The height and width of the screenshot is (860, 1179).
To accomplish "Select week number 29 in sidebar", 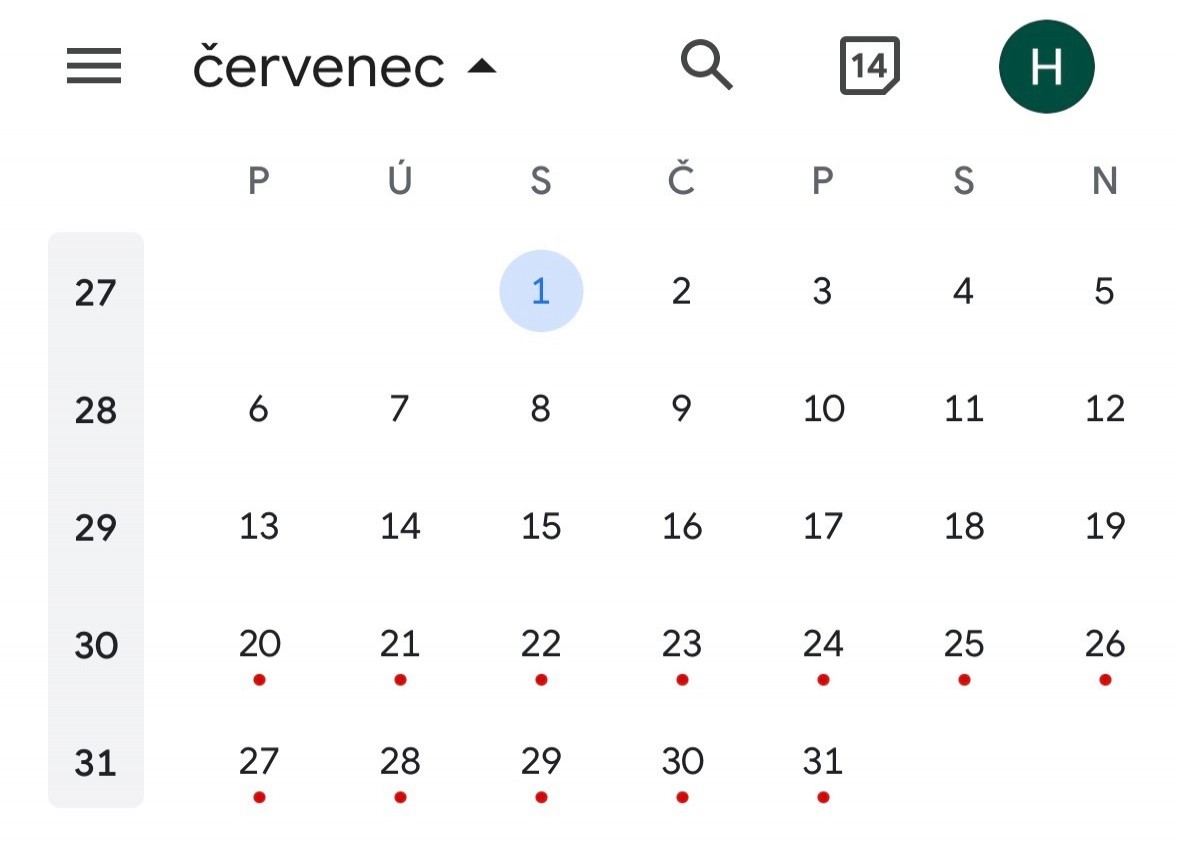I will 96,527.
